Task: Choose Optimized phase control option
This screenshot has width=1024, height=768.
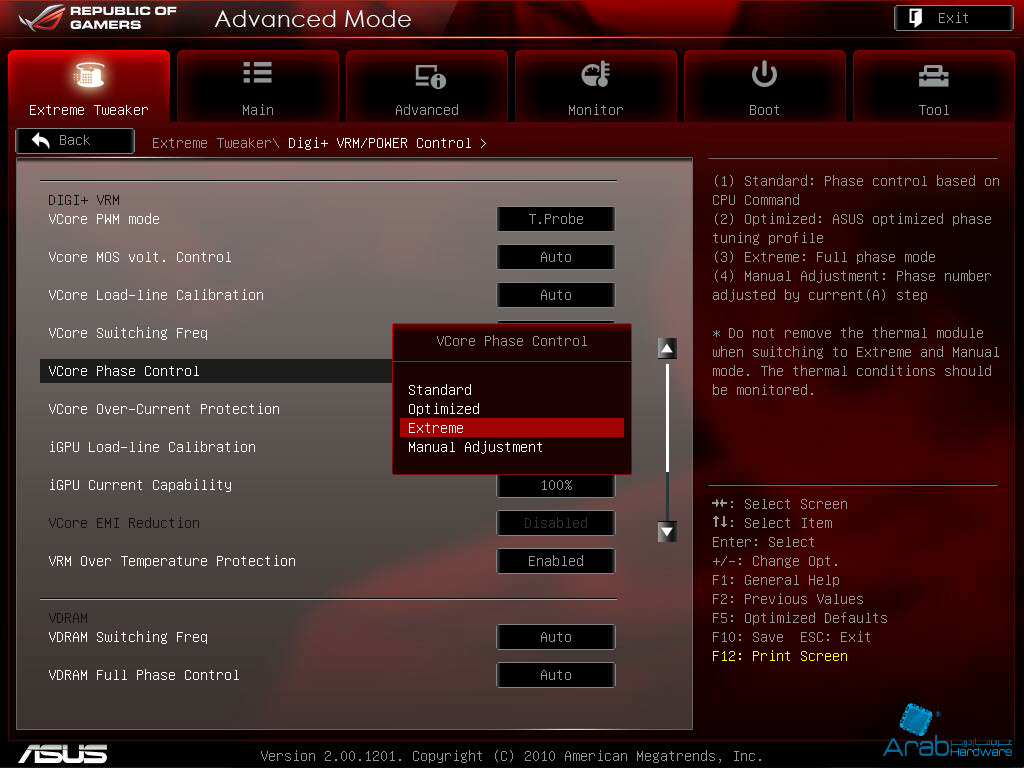Action: click(x=511, y=409)
